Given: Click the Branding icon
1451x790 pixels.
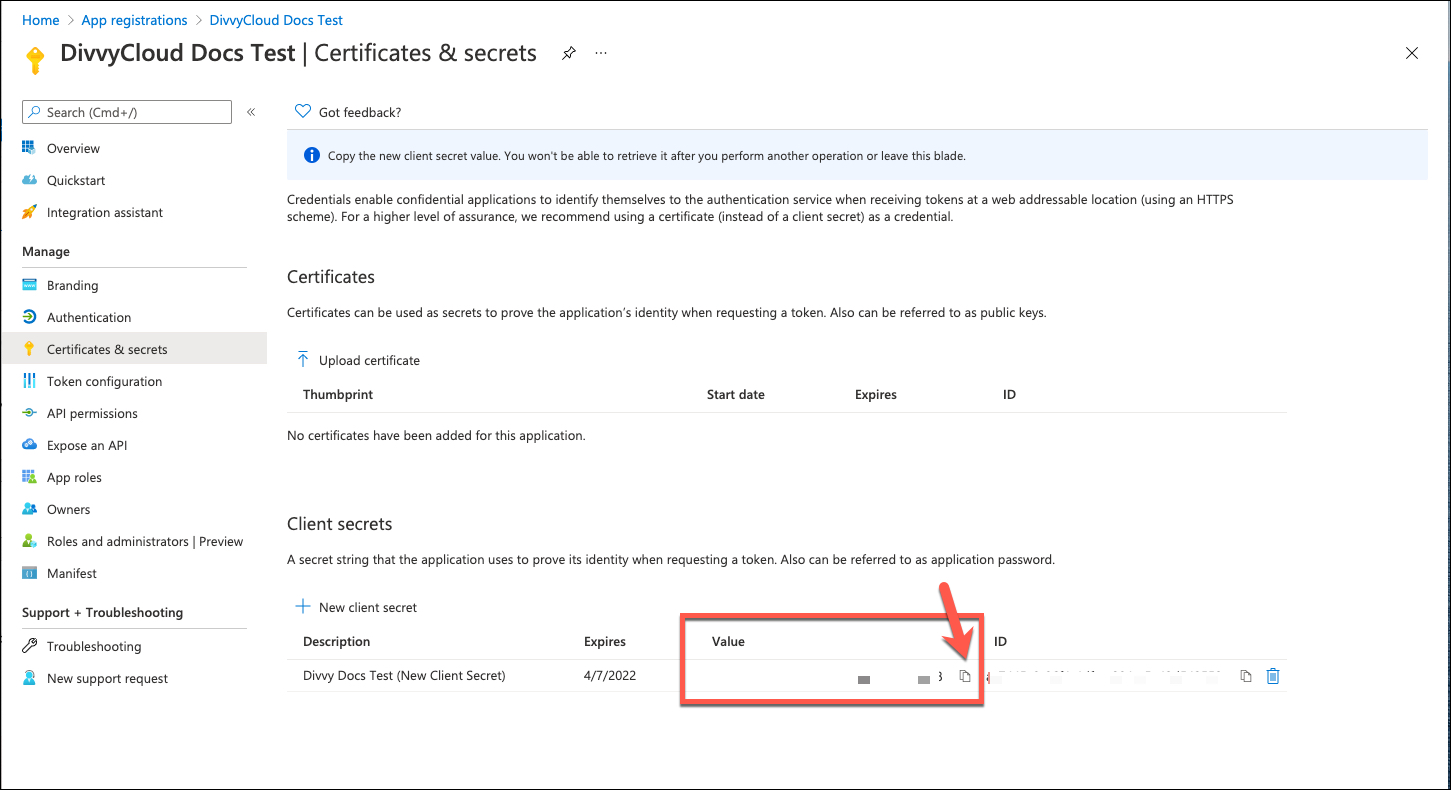Looking at the screenshot, I should pos(29,285).
